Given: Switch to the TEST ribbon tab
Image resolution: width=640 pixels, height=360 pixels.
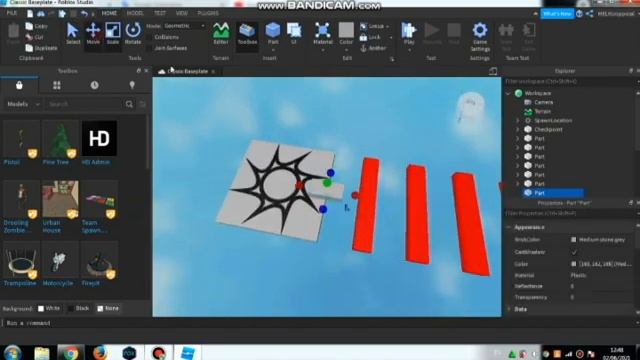Looking at the screenshot, I should (x=160, y=13).
